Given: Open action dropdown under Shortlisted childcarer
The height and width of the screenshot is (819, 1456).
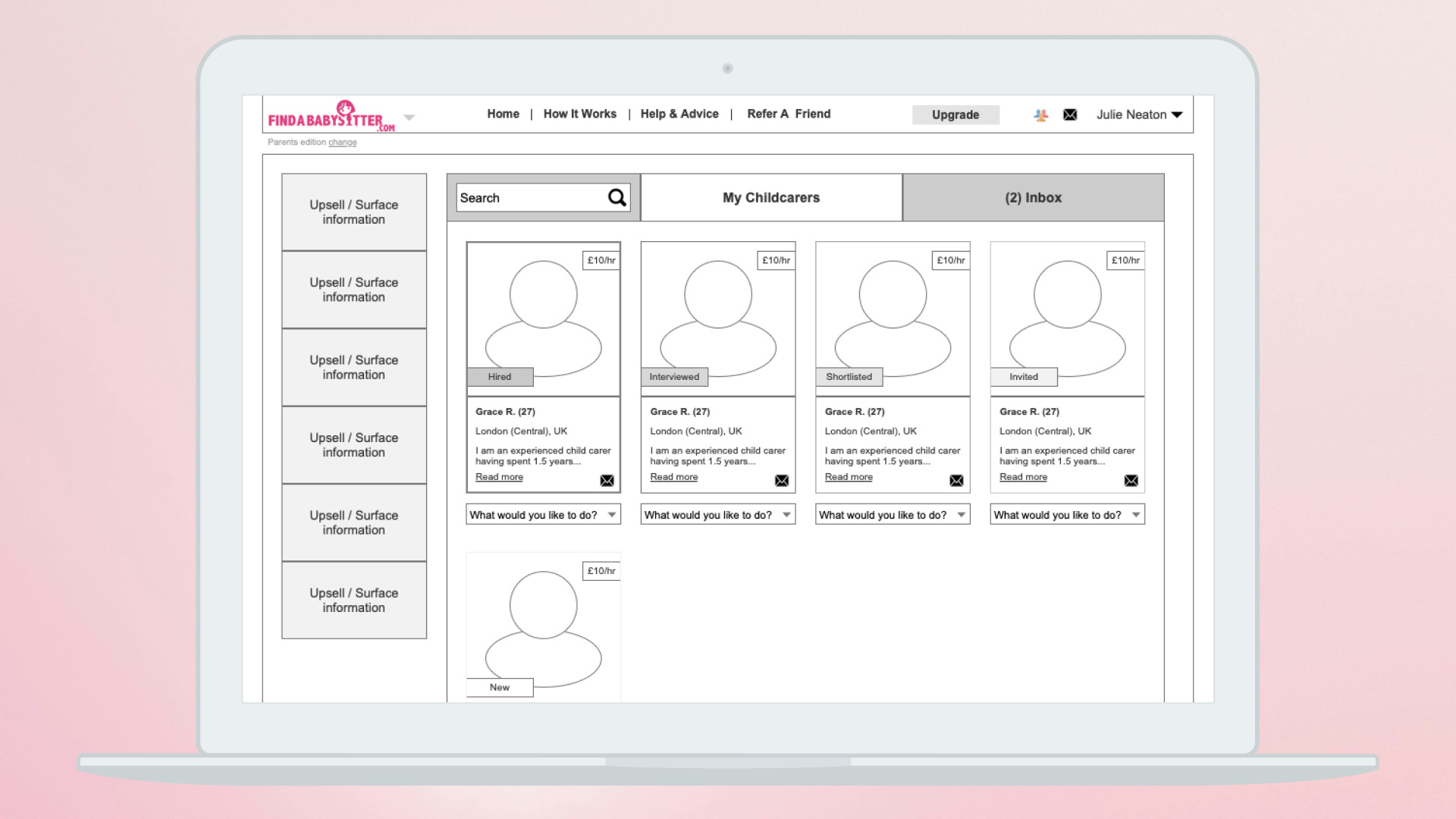Looking at the screenshot, I should (893, 515).
